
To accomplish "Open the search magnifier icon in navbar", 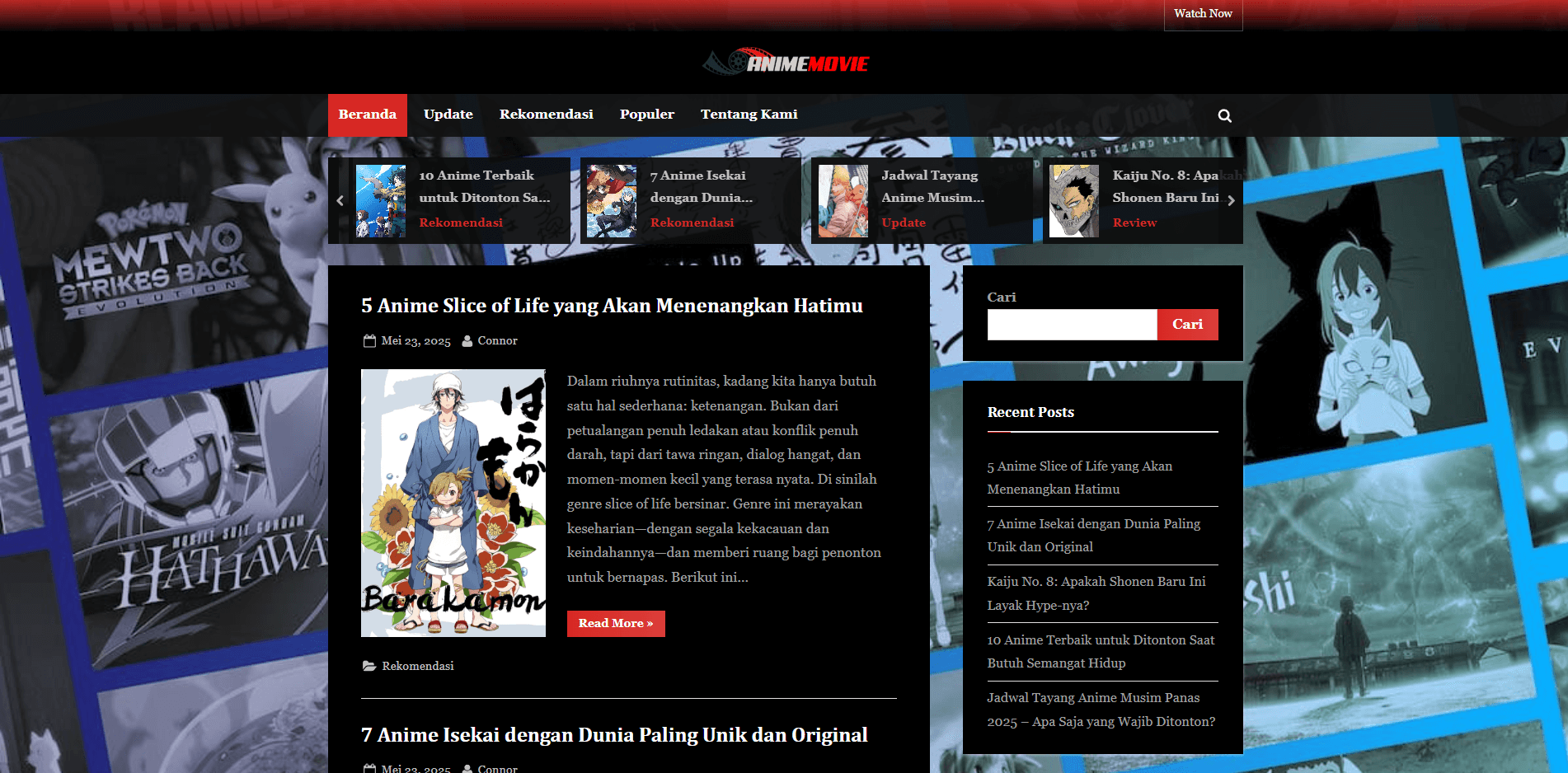I will point(1224,115).
